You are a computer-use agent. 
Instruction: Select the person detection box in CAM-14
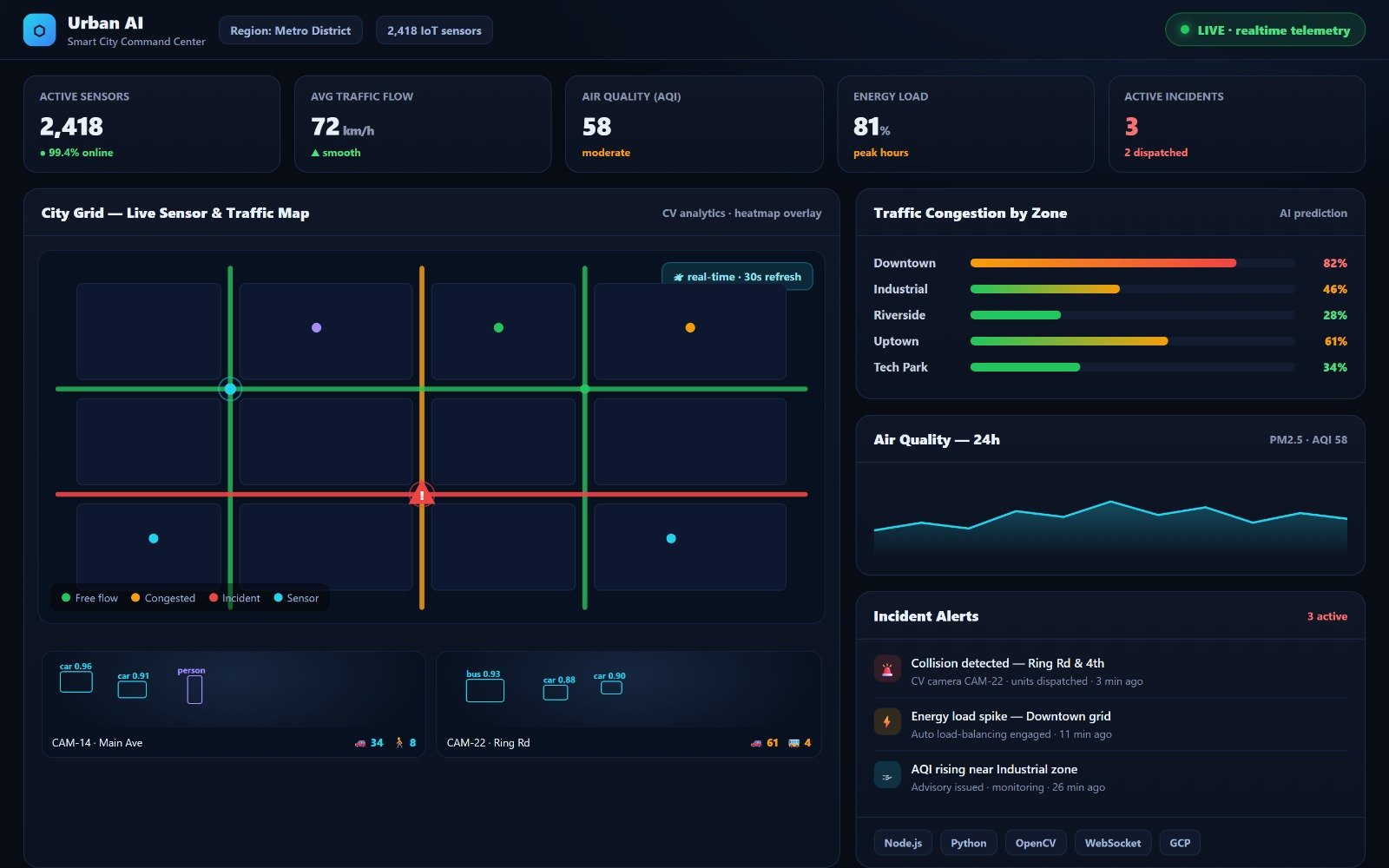(x=194, y=689)
